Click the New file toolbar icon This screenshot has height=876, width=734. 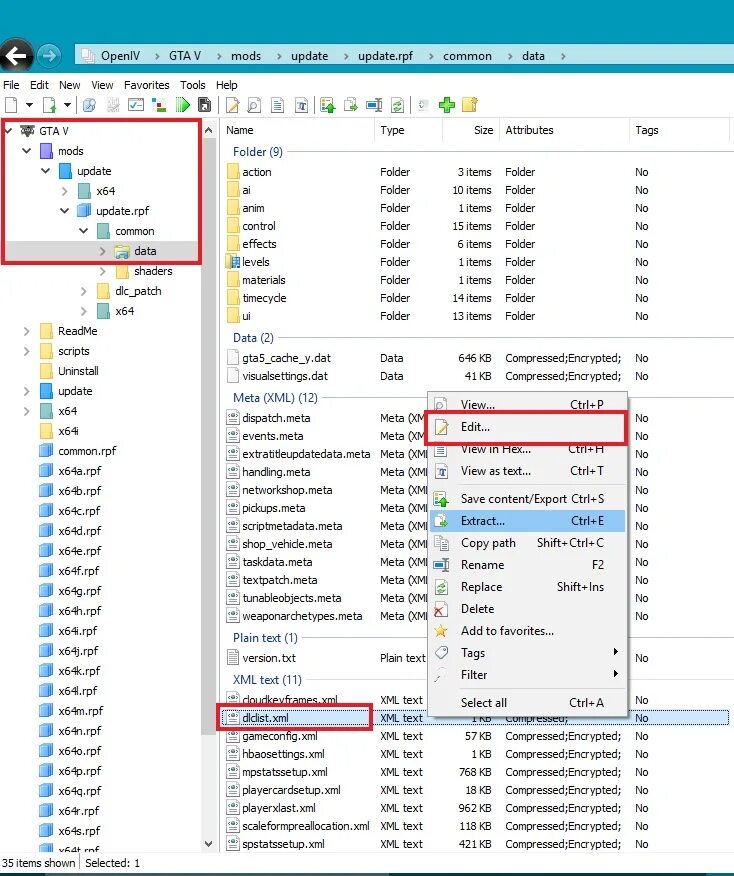click(x=11, y=104)
